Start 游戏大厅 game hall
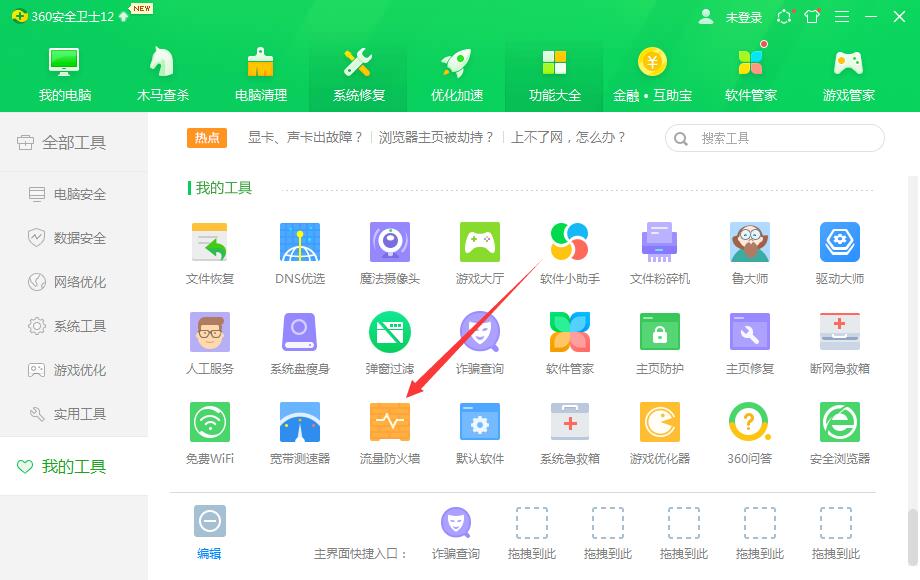920x580 pixels. (x=479, y=252)
